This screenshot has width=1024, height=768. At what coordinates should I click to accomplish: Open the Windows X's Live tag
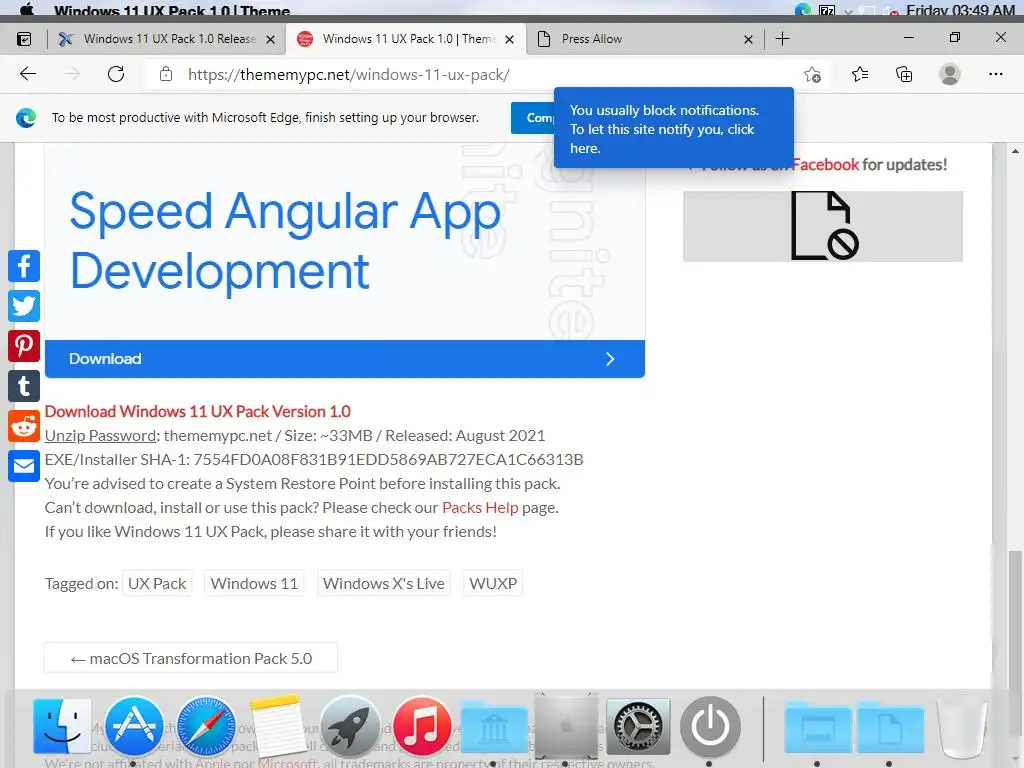pos(383,583)
